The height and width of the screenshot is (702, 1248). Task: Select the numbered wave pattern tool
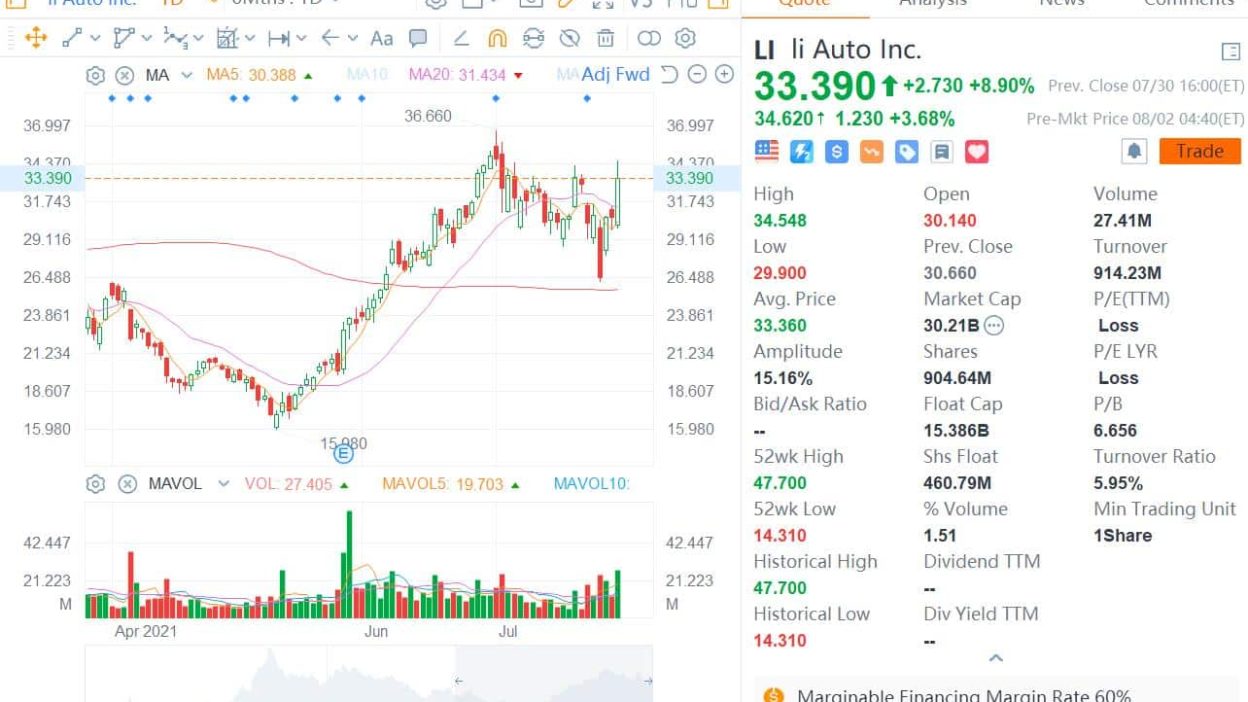175,39
